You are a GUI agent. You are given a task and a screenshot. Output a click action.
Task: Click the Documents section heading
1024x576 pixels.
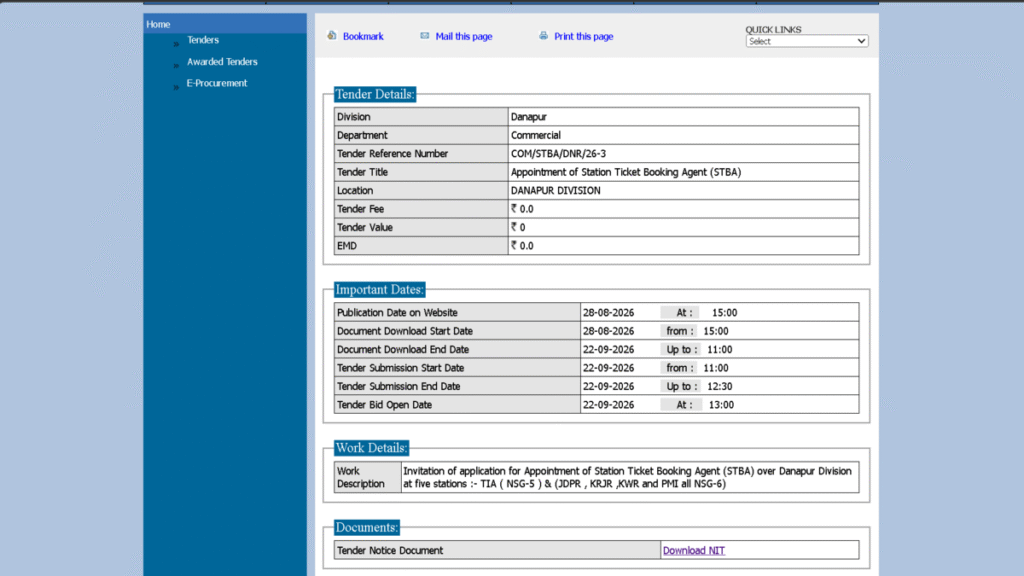coord(366,527)
